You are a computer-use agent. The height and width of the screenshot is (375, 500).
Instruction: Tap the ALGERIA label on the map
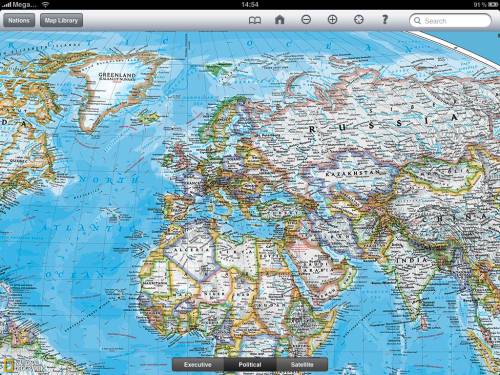click(x=191, y=250)
